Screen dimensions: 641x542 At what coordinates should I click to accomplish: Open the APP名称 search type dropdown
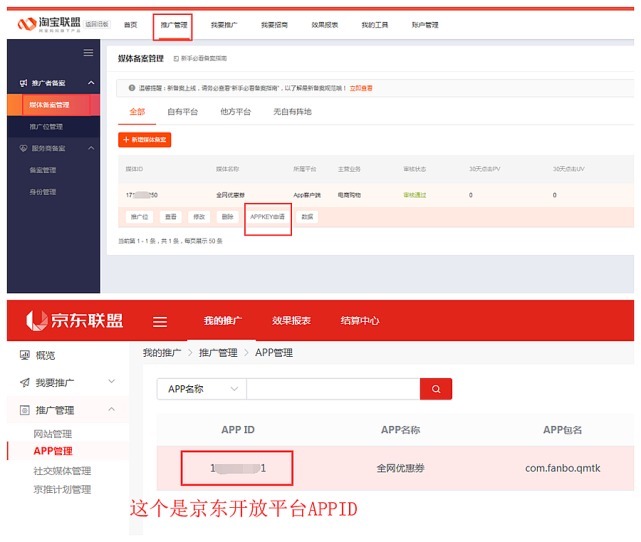(202, 389)
